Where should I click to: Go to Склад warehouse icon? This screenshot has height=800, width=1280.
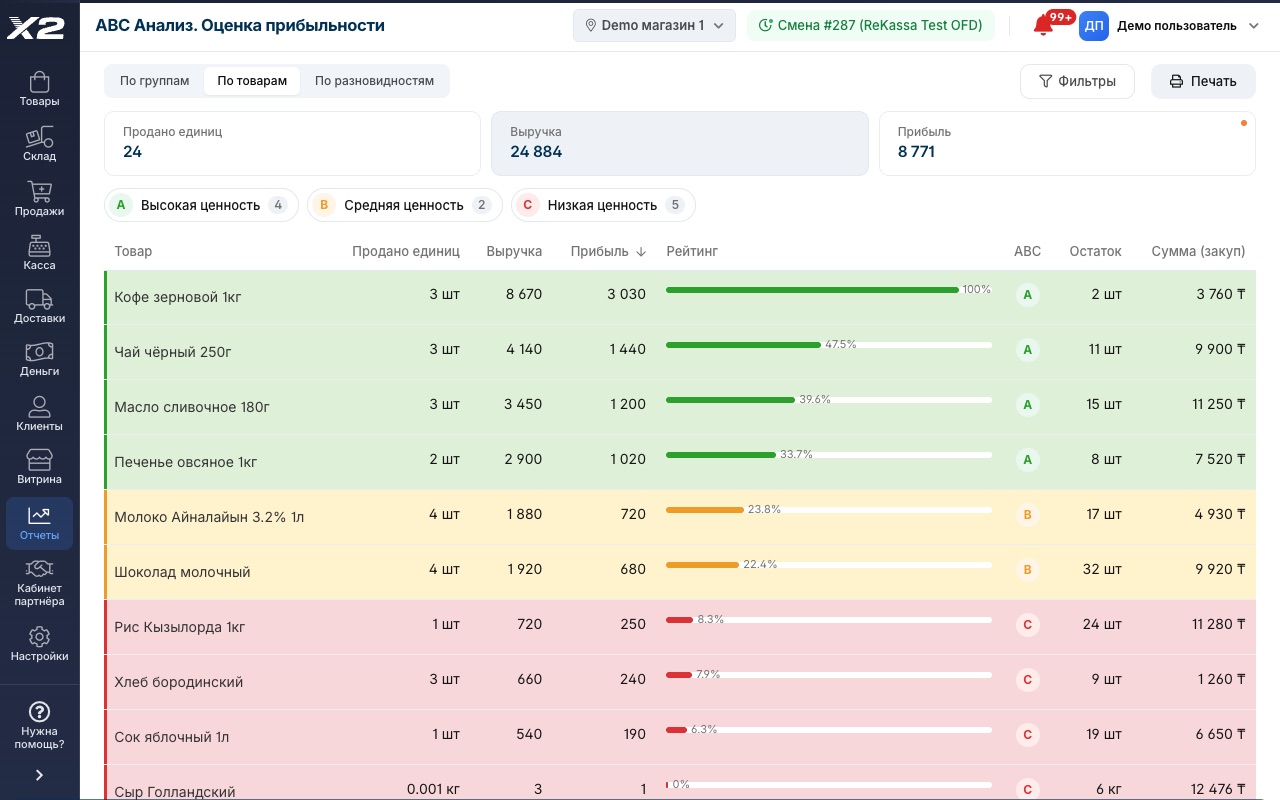point(39,144)
